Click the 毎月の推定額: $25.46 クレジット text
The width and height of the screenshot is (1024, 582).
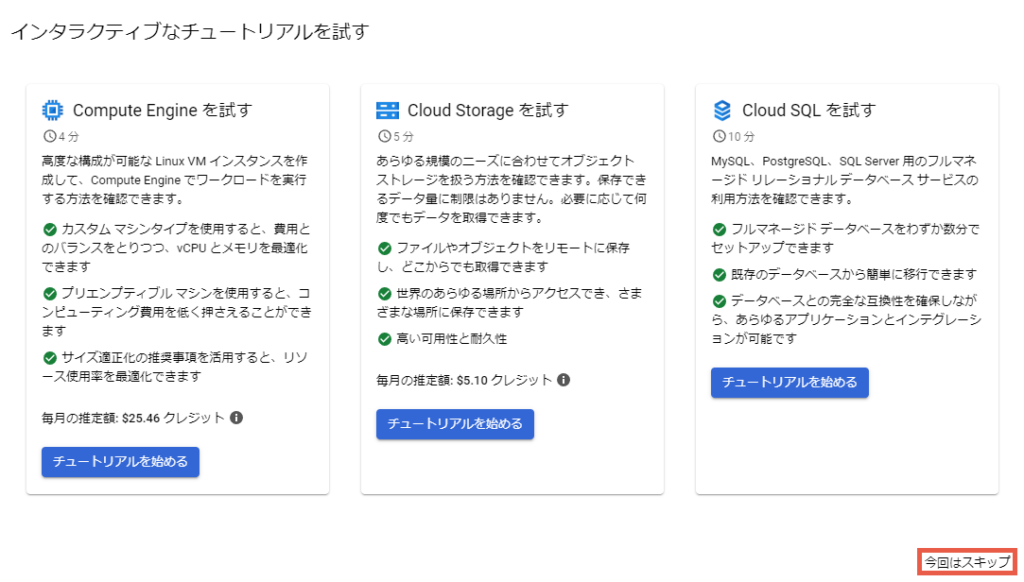[133, 418]
